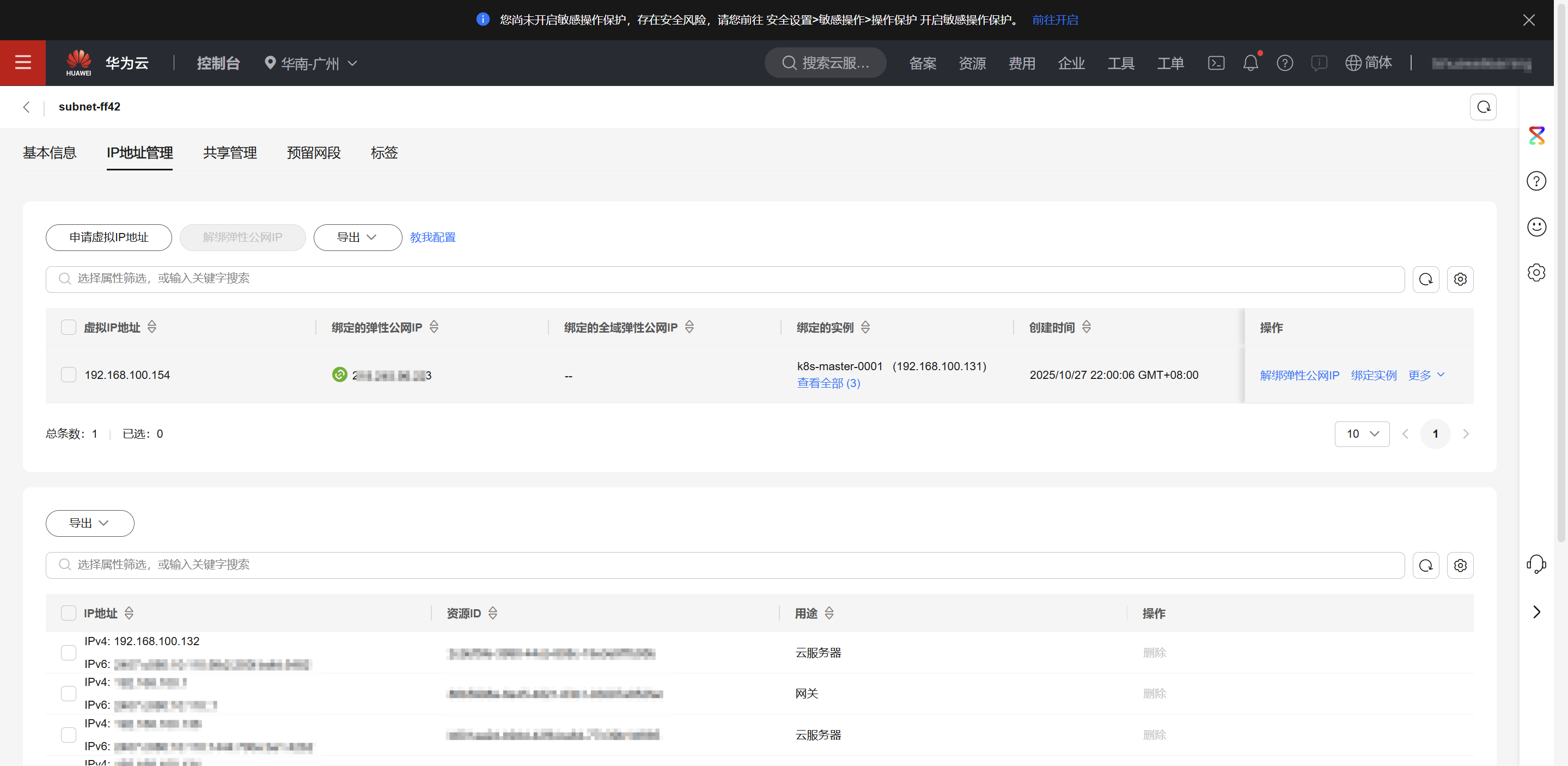Open the 预留网段 tab
Image resolution: width=1568 pixels, height=766 pixels.
point(314,153)
